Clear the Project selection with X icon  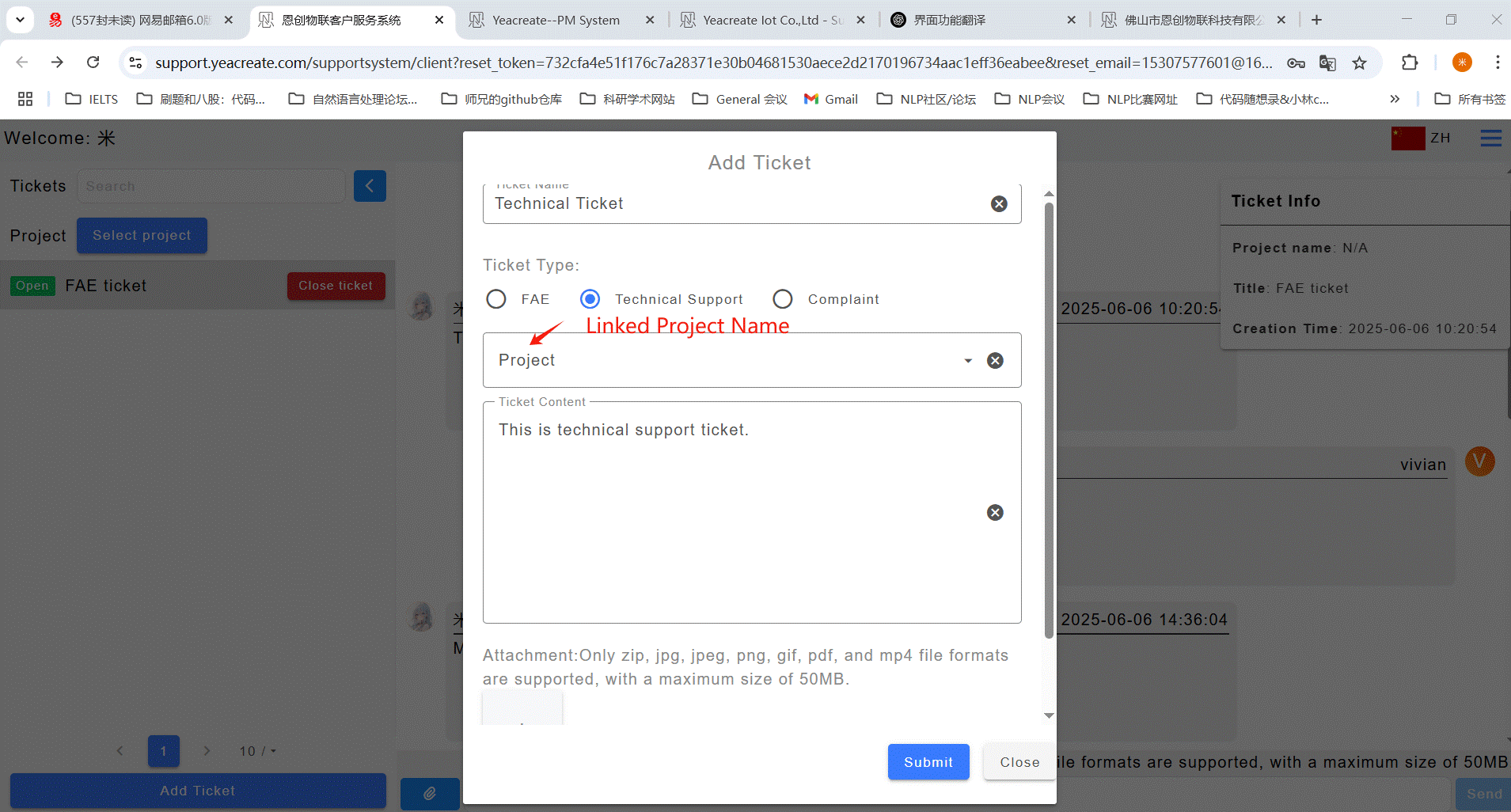point(995,361)
